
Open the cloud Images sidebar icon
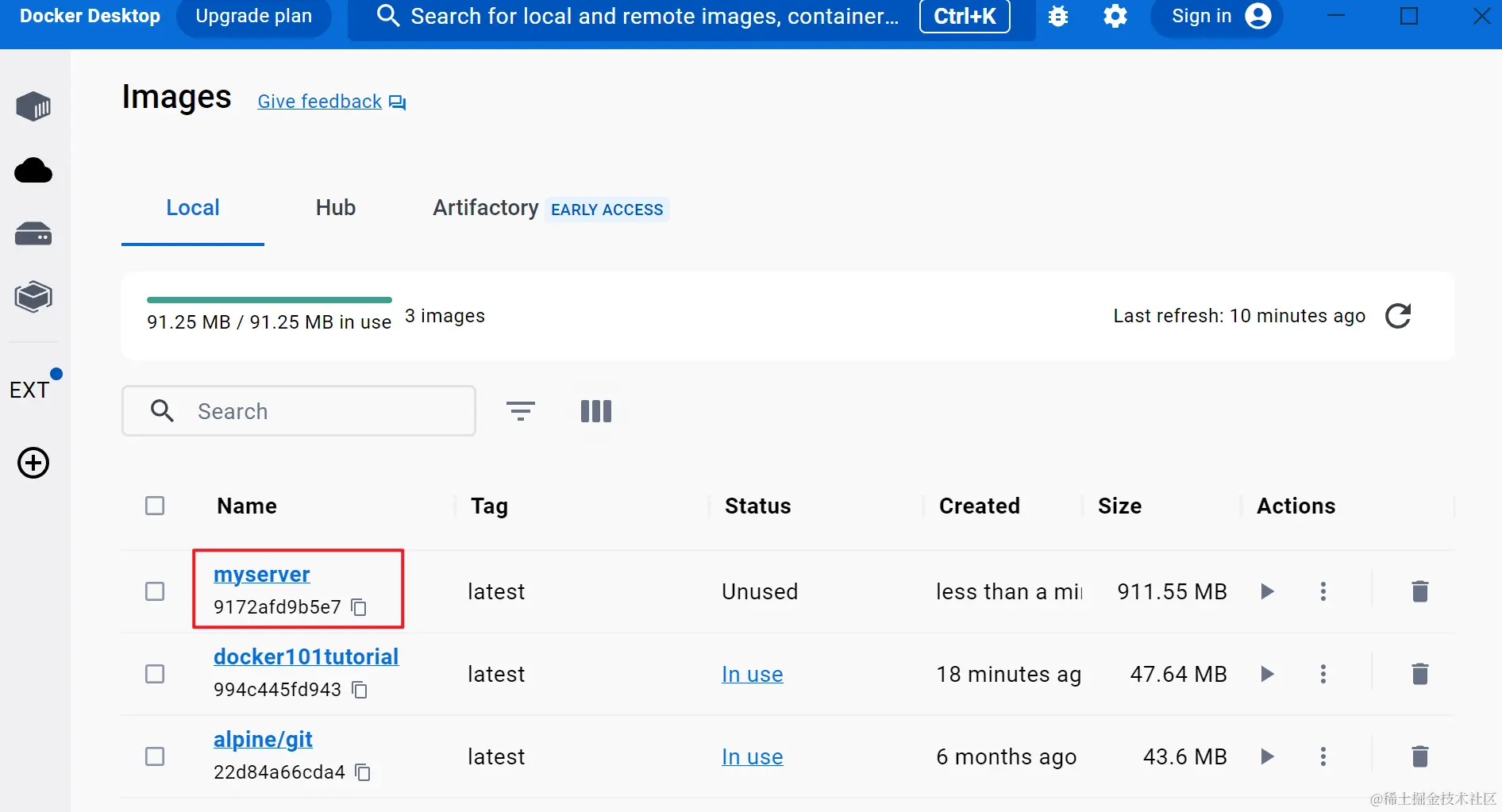tap(33, 171)
